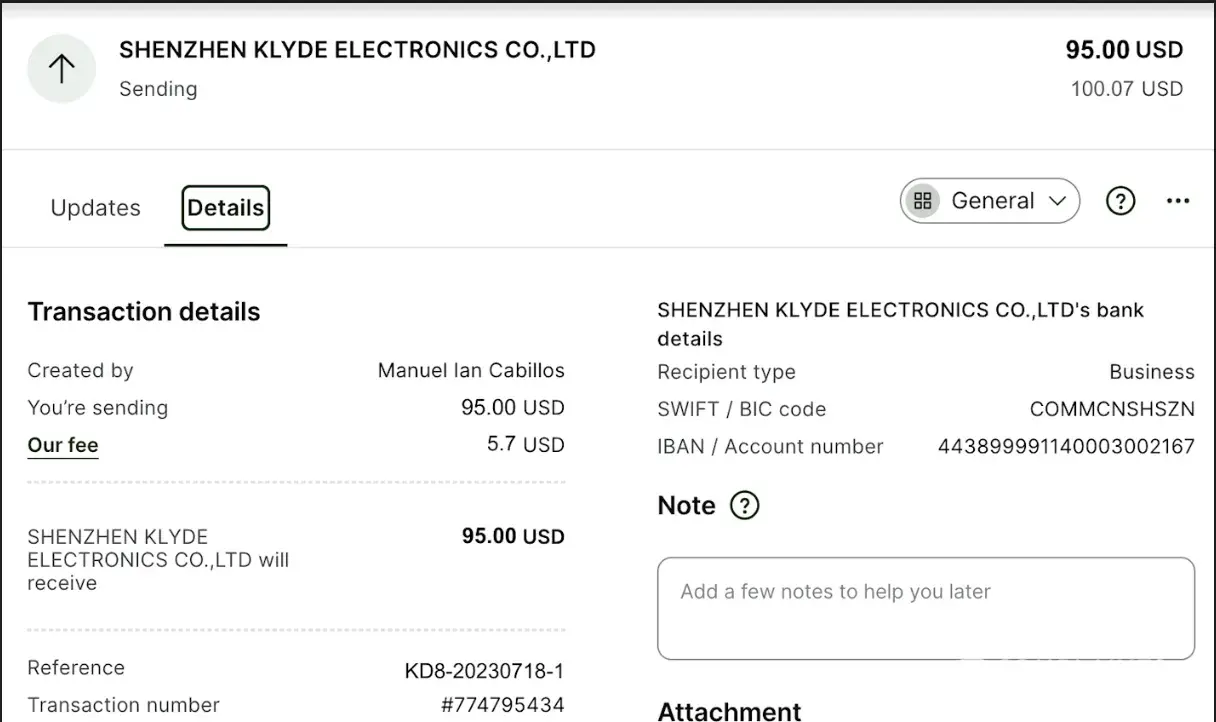Click the 100.07 USD total amount
The height and width of the screenshot is (722, 1216).
click(x=1126, y=89)
